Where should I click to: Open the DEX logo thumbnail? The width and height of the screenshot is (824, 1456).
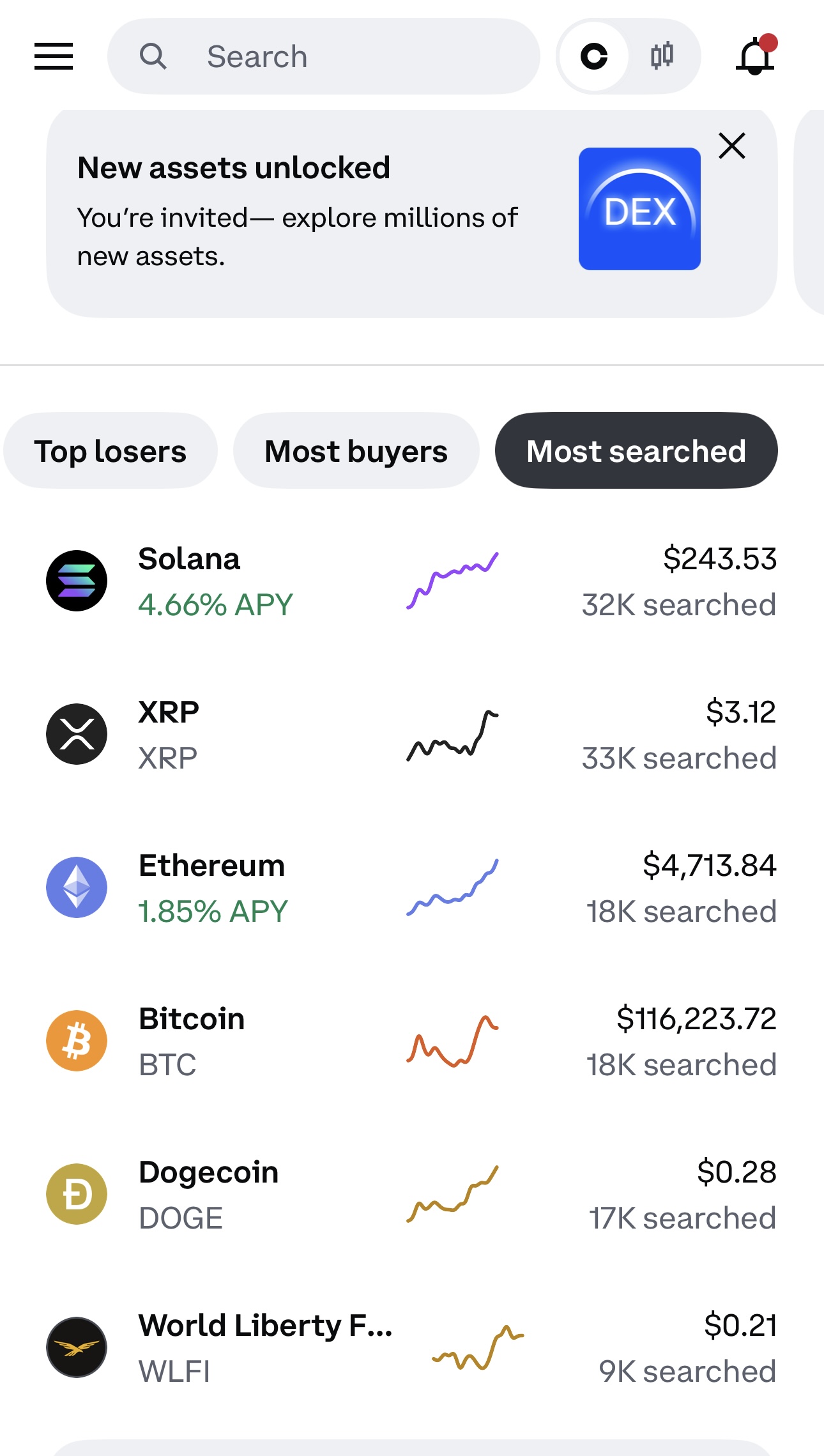pos(639,209)
